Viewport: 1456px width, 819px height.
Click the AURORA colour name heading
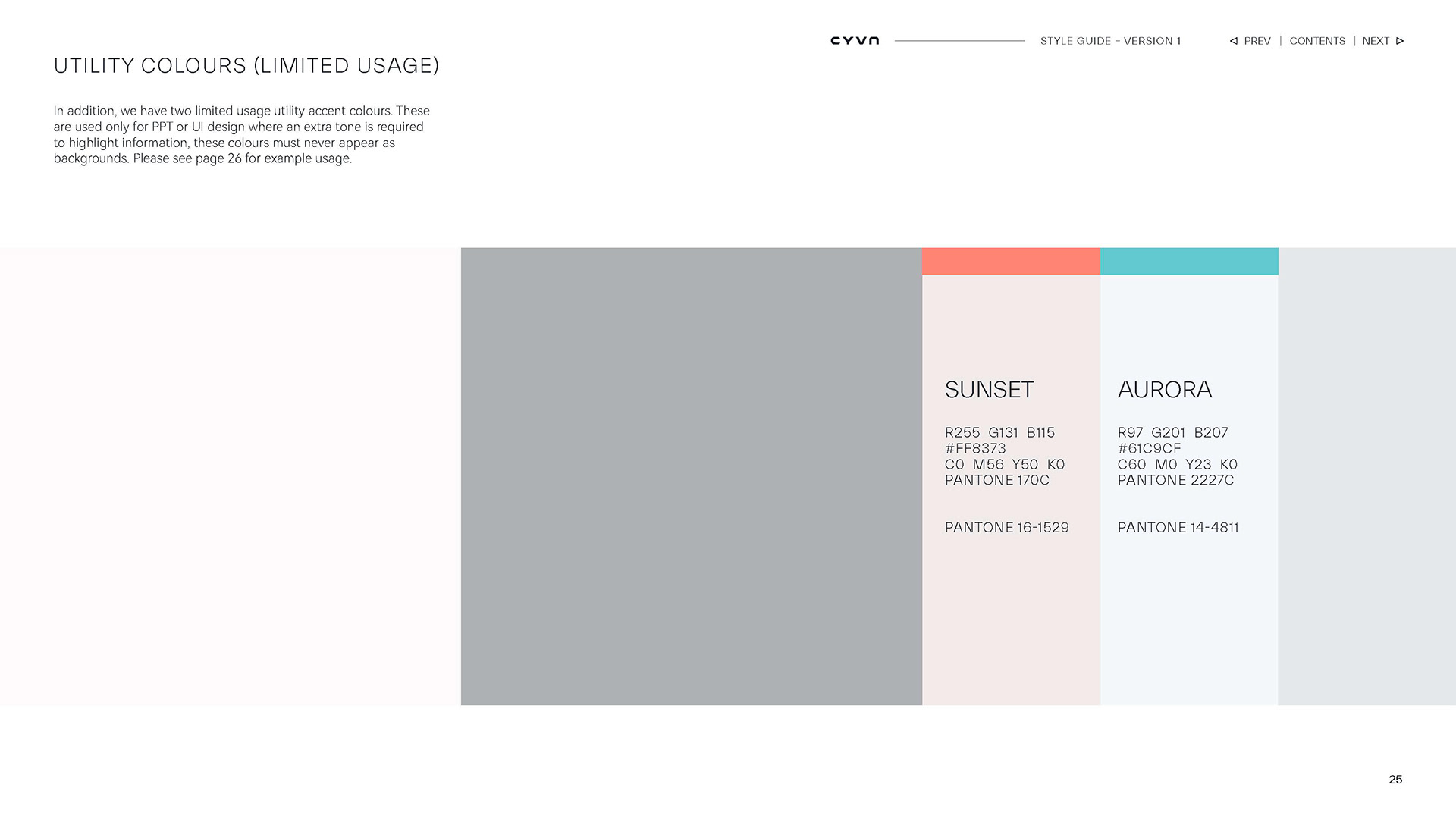pos(1165,390)
